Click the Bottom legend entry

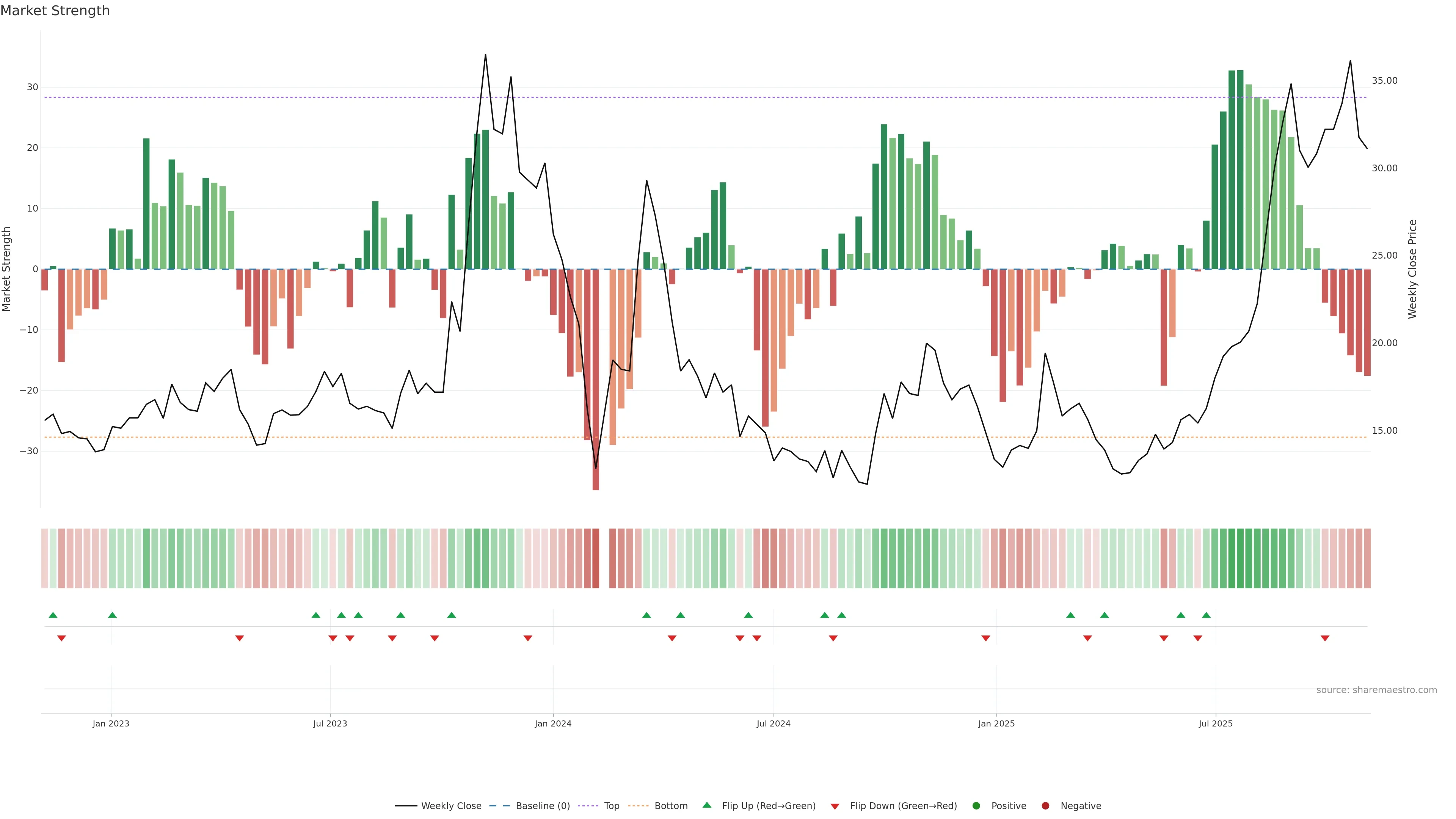tap(670, 806)
